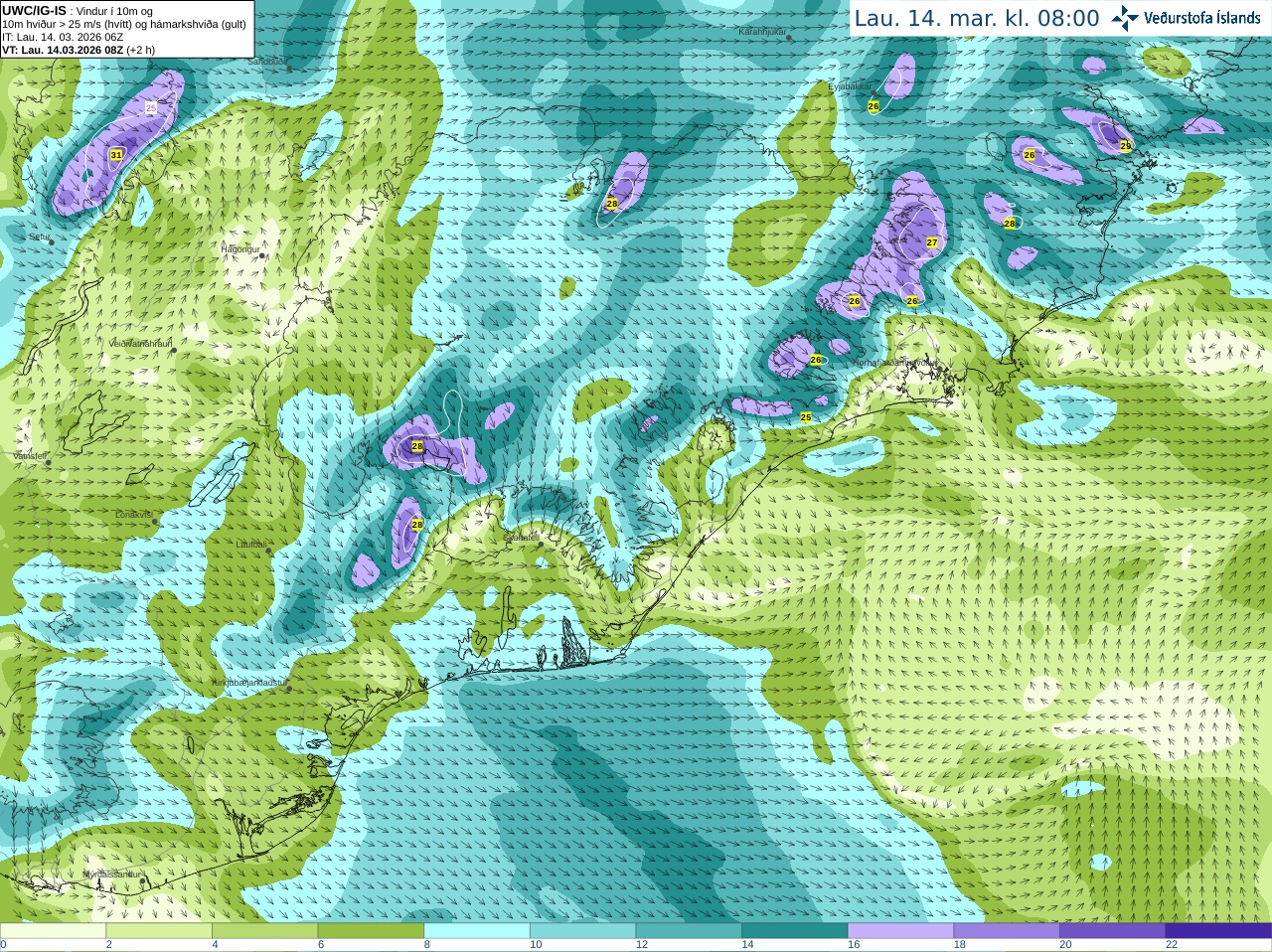Click the 4–6 m/s legend color
The image size is (1272, 952).
(x=264, y=931)
